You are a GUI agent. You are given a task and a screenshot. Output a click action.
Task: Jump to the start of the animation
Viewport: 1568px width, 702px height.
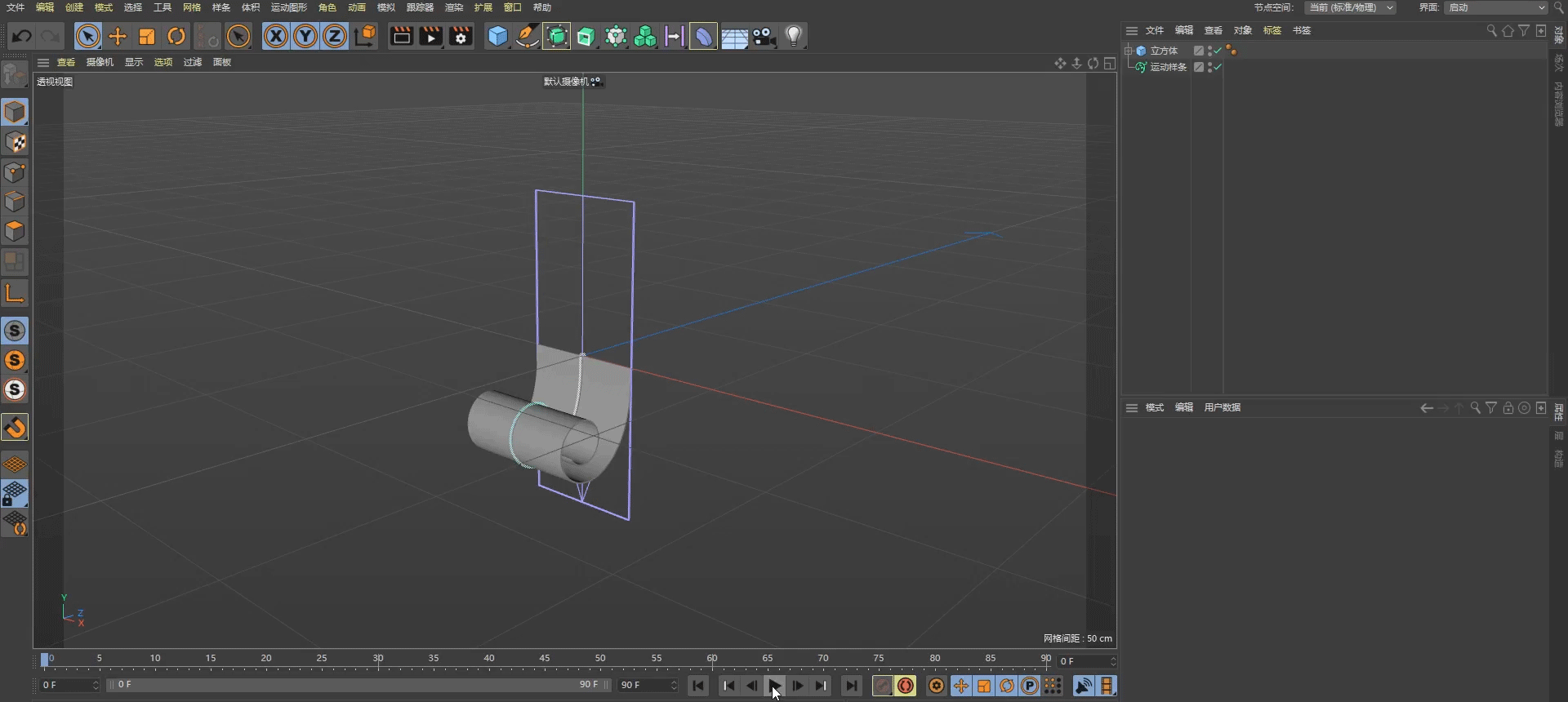698,686
